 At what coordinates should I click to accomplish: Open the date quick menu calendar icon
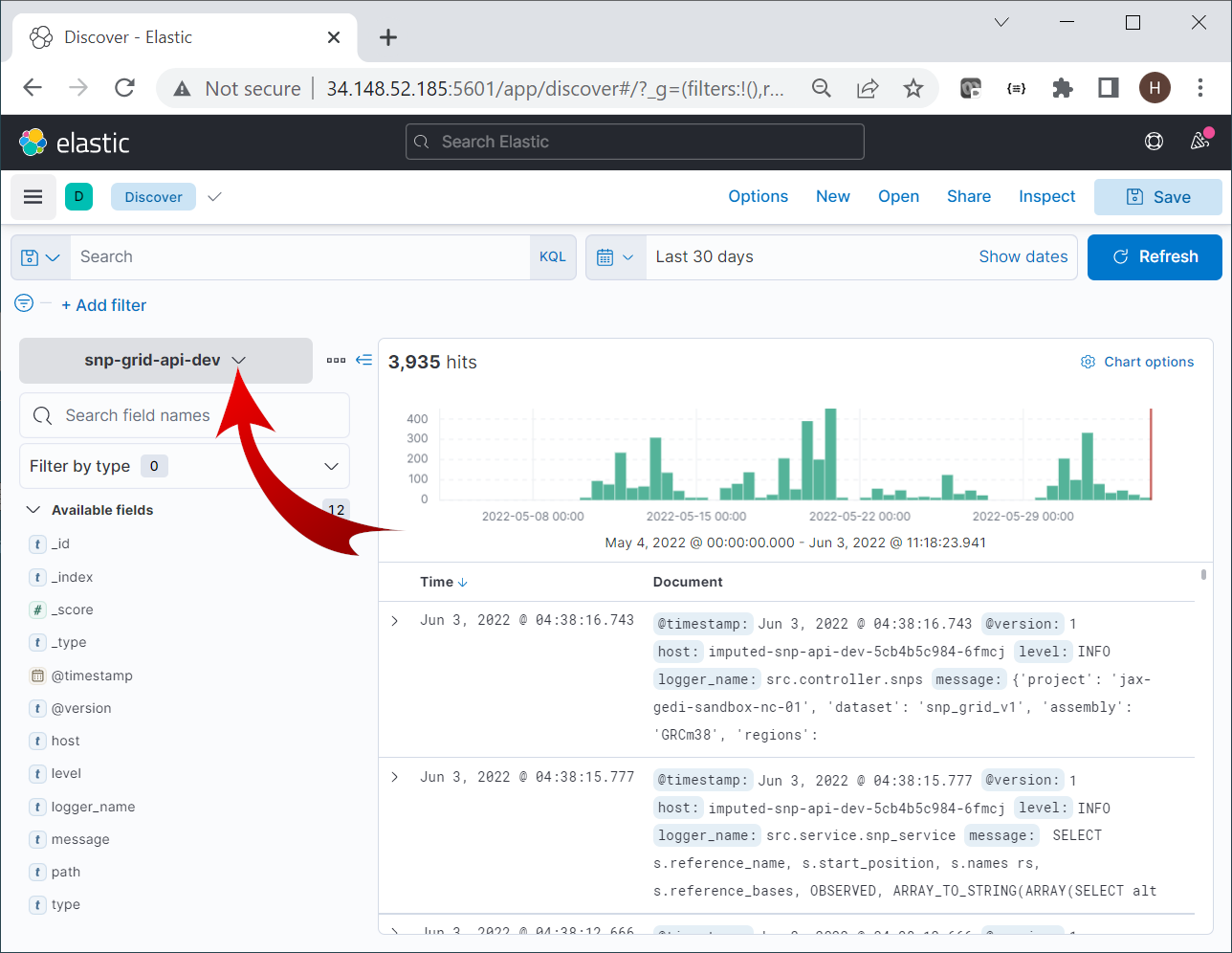click(616, 257)
